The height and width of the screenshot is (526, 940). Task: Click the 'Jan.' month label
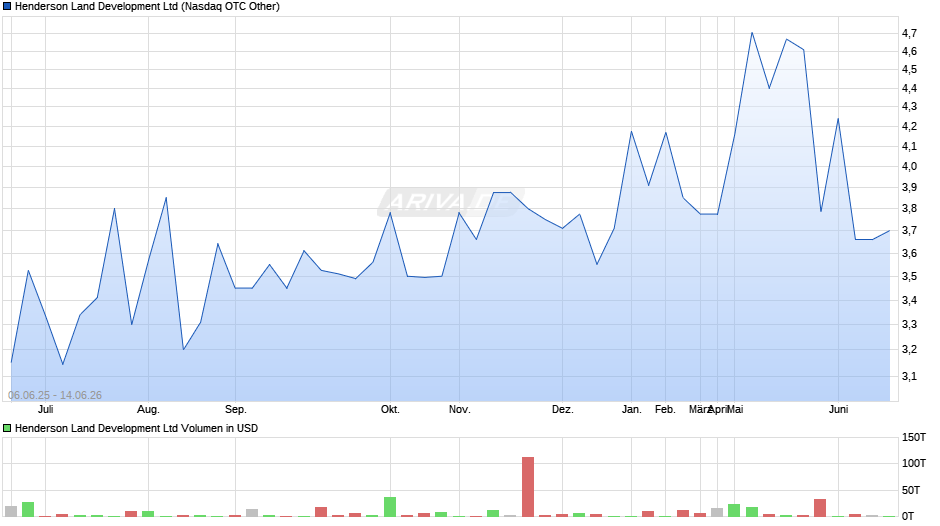(x=631, y=409)
